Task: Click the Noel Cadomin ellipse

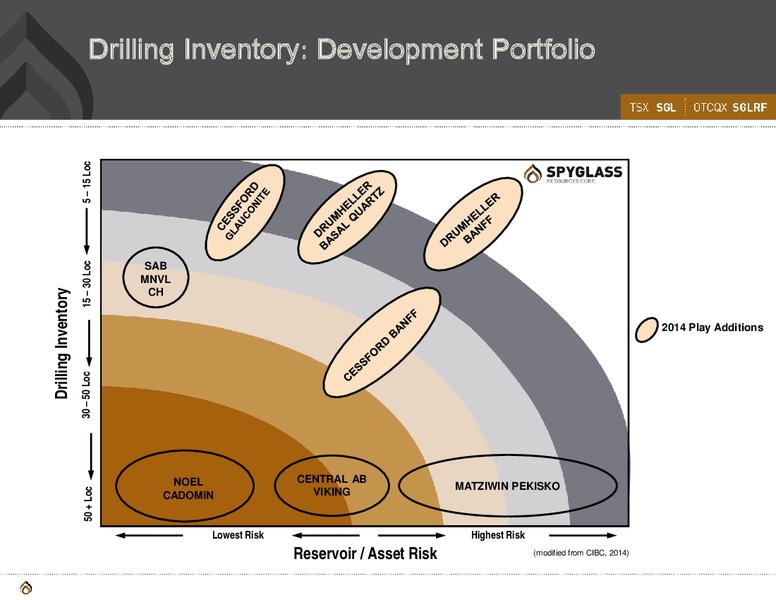Action: click(185, 486)
